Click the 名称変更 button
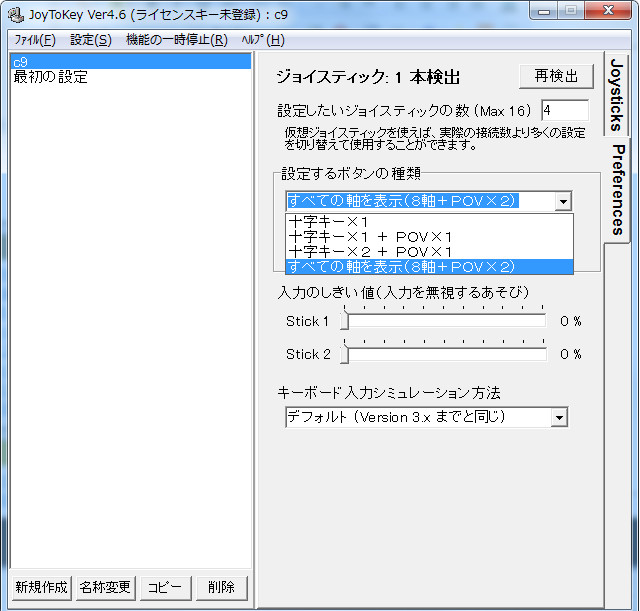Image resolution: width=640 pixels, height=611 pixels. point(105,588)
